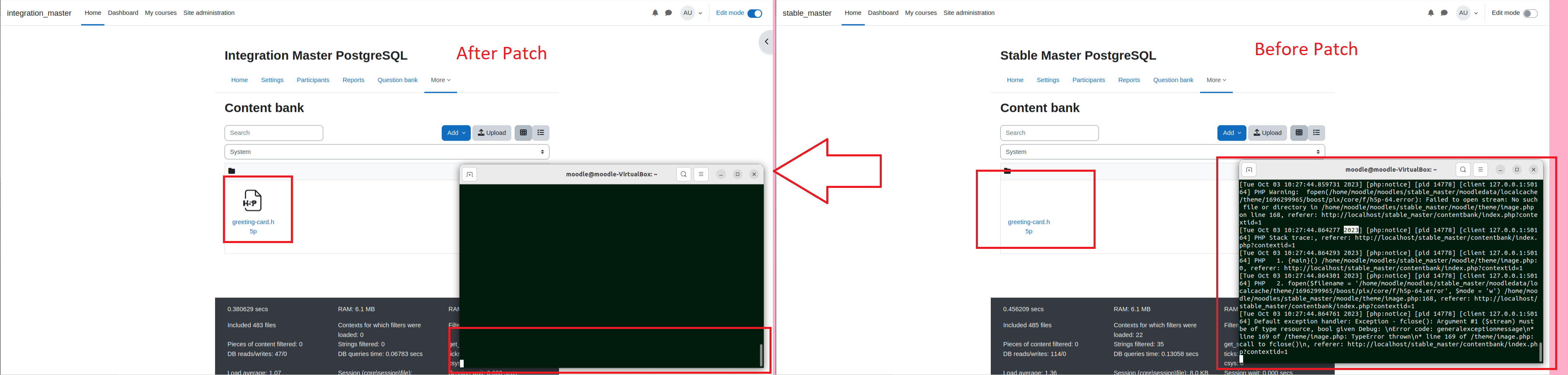This screenshot has width=1568, height=375.
Task: Open Site administration in stable_master
Action: [x=969, y=13]
